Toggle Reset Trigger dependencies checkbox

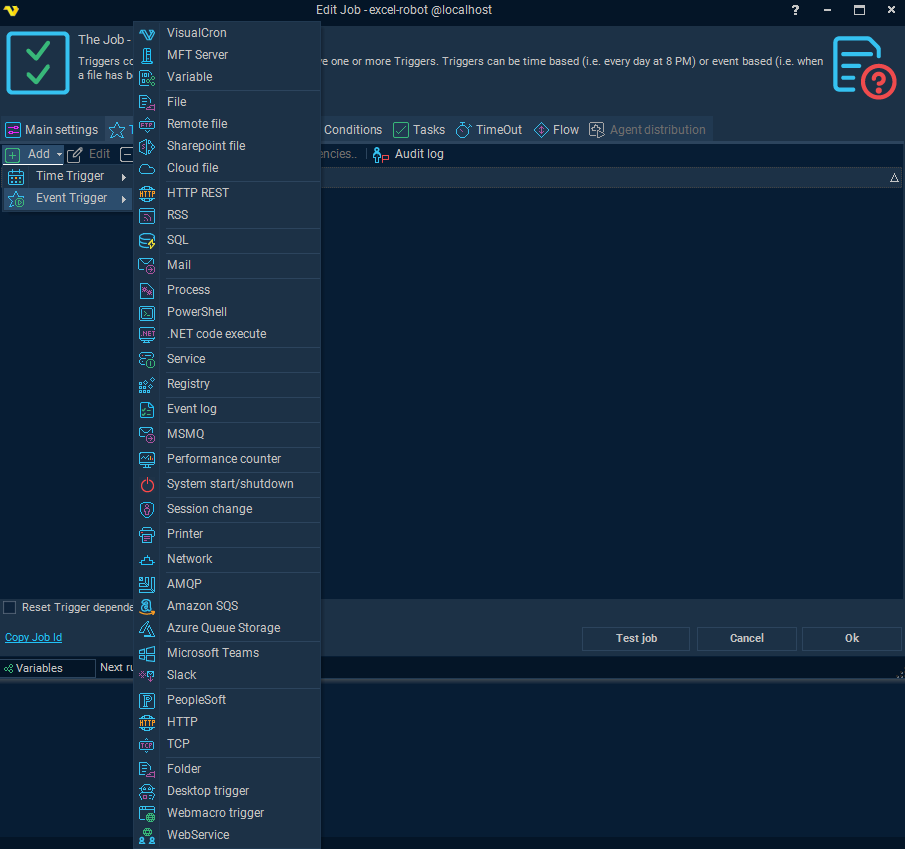pos(9,607)
